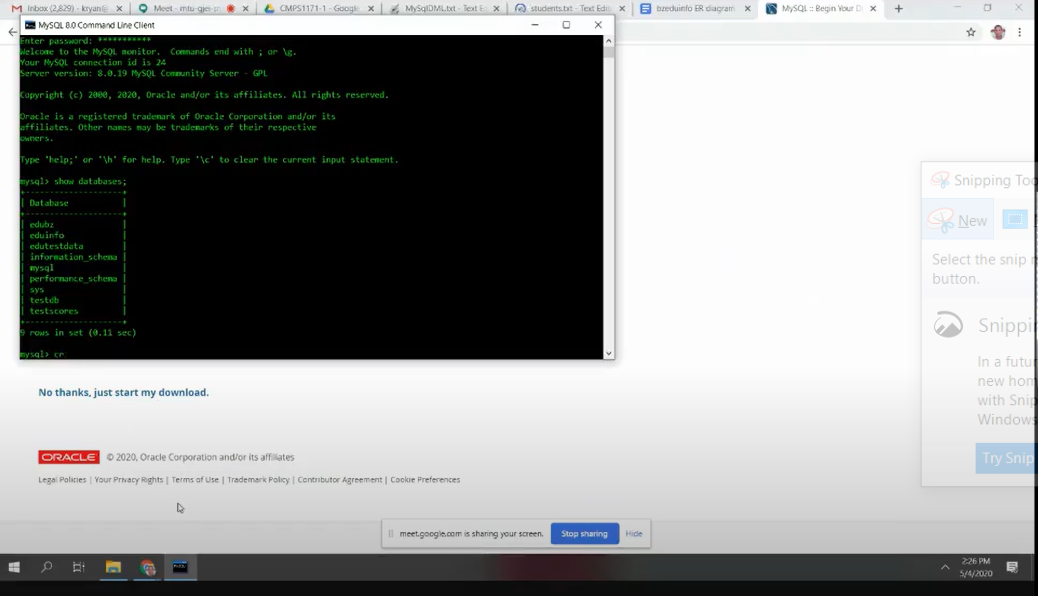Open the Action Center notifications icon
Screen dimensions: 1038x596
[x=1012, y=567]
